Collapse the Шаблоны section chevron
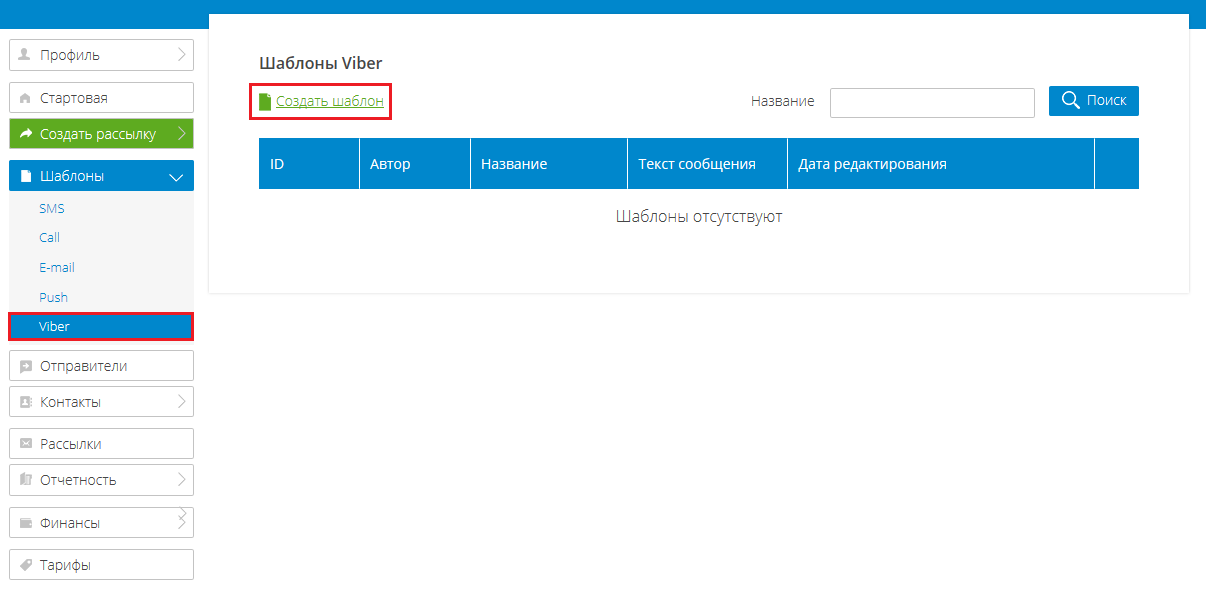Viewport: 1206px width, 602px height. [177, 177]
